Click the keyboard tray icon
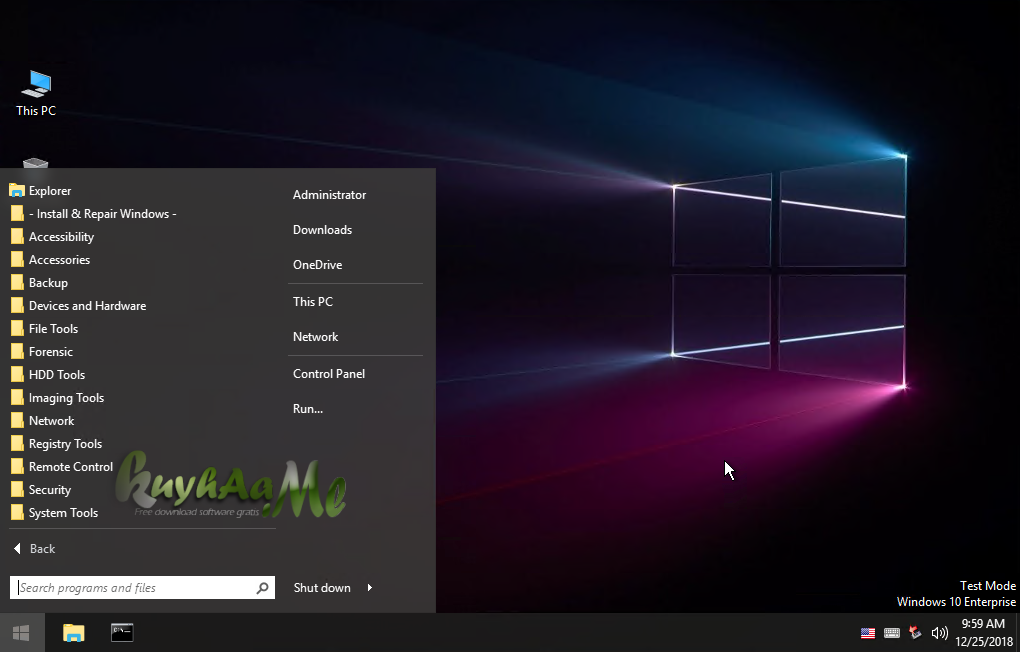 [892, 632]
